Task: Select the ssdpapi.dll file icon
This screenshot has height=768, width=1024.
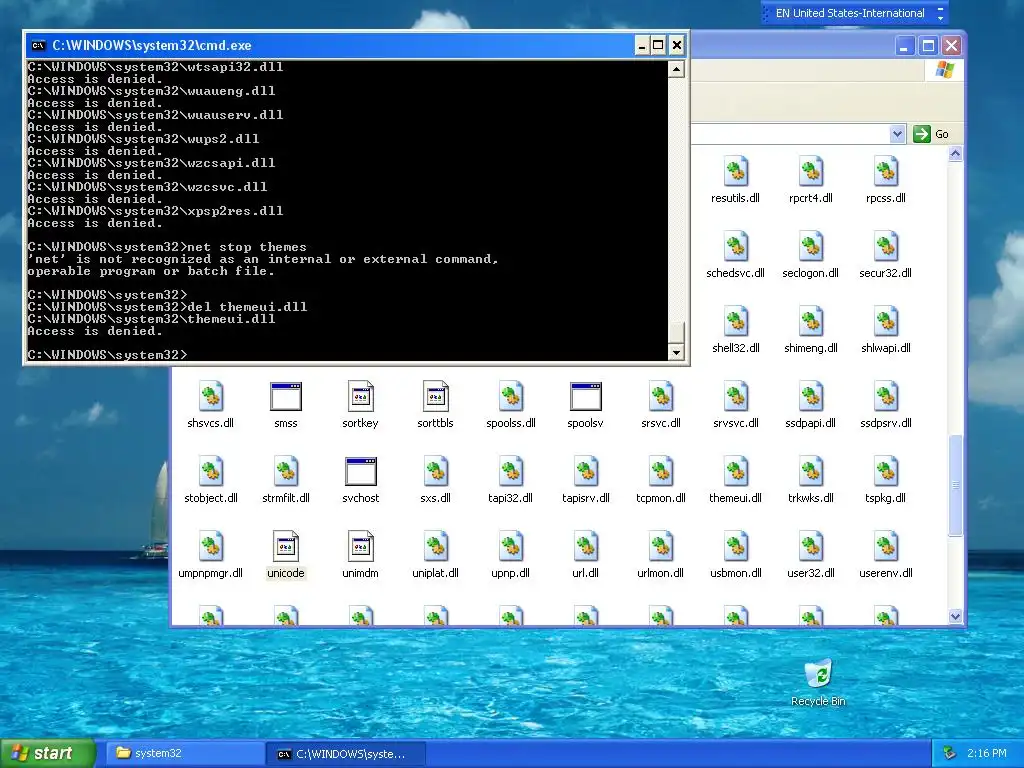Action: coord(810,396)
